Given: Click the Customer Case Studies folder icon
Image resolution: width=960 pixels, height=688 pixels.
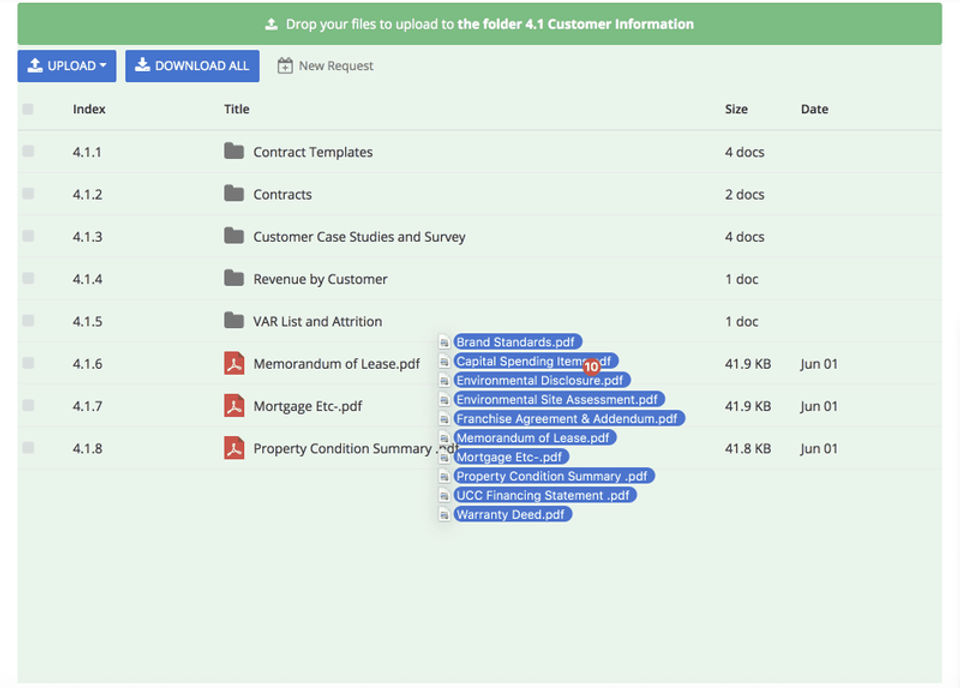Looking at the screenshot, I should point(234,237).
